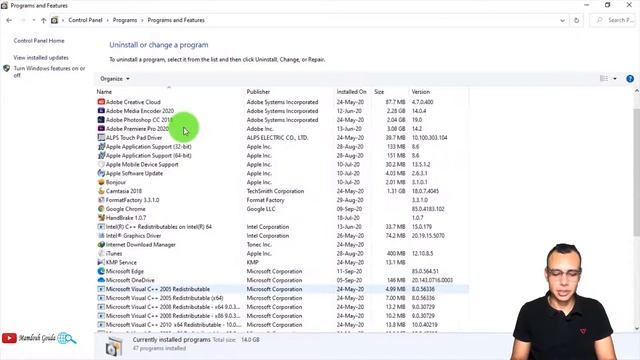The height and width of the screenshot is (360, 640).
Task: Click the scroll down arrow of list
Action: [x=637, y=328]
